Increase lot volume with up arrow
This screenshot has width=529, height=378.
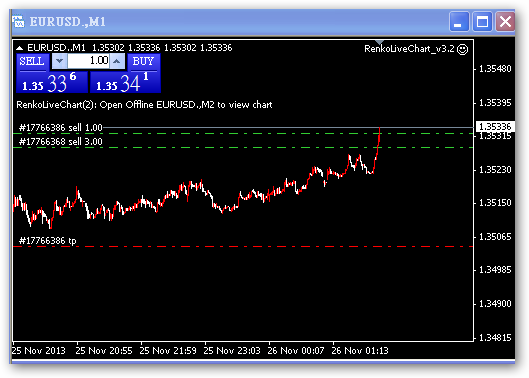[x=117, y=61]
